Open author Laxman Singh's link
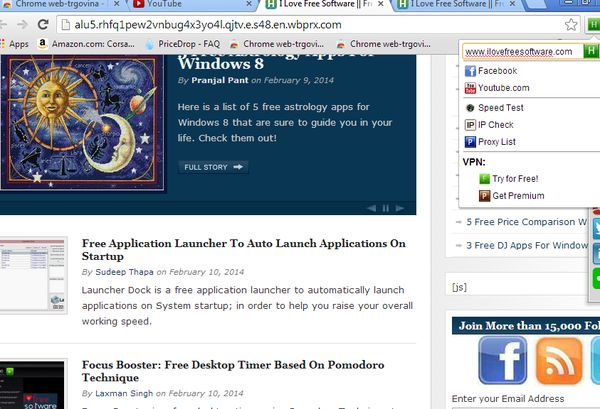The height and width of the screenshot is (409, 600). pos(124,393)
